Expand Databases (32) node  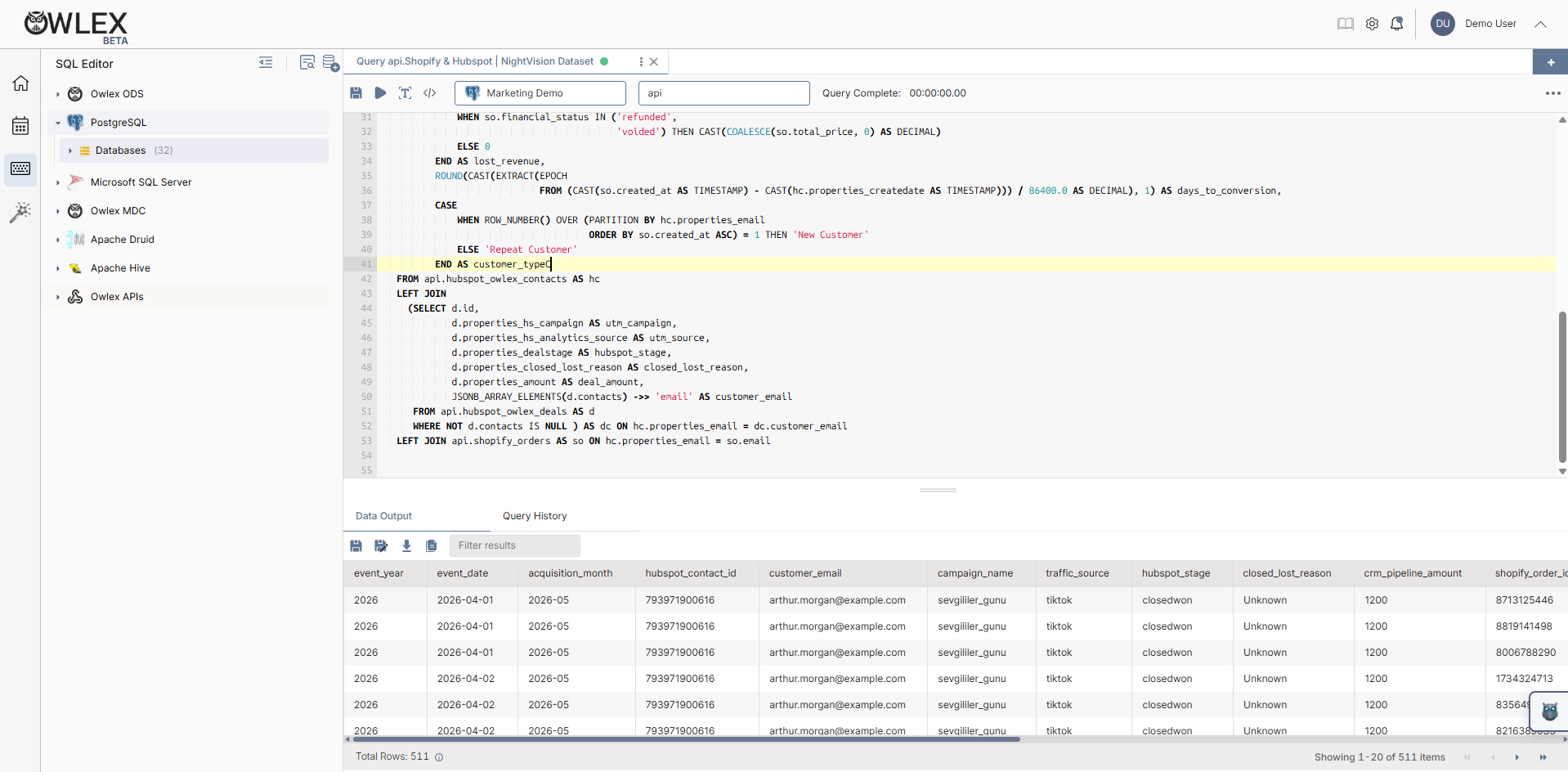70,150
